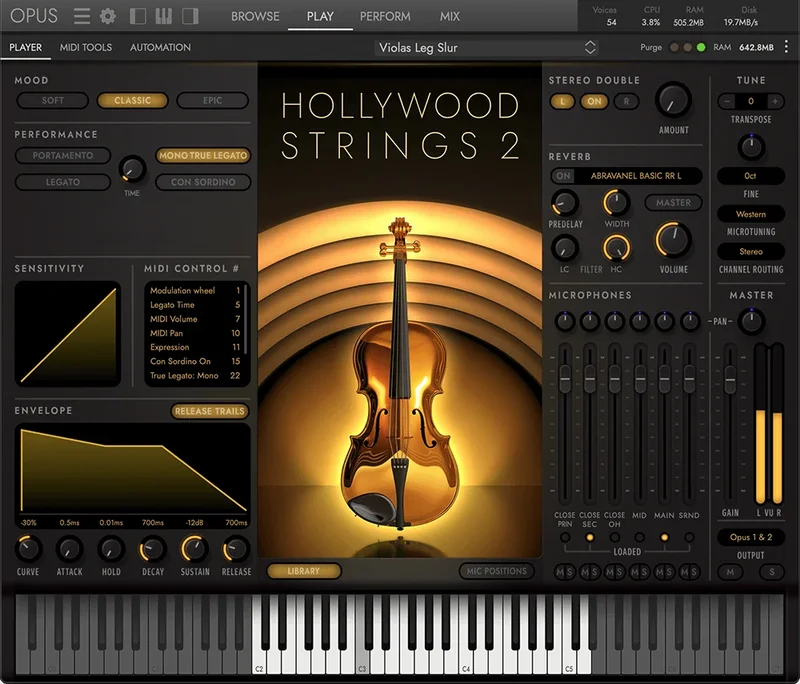Adjust the Reverb Width knob

(x=616, y=202)
